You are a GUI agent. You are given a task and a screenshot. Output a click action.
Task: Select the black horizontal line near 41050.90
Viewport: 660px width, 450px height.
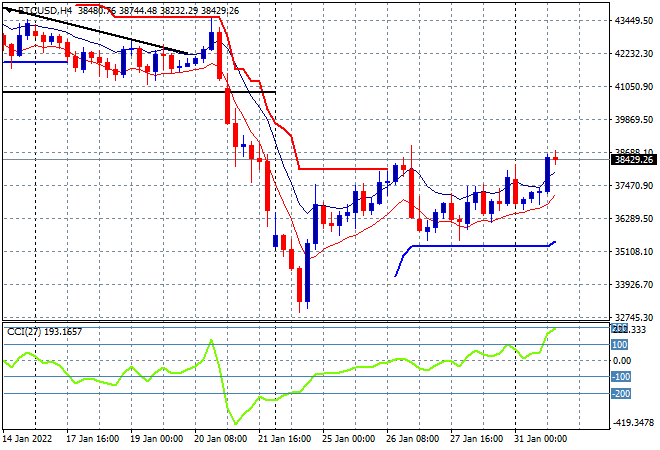click(139, 92)
